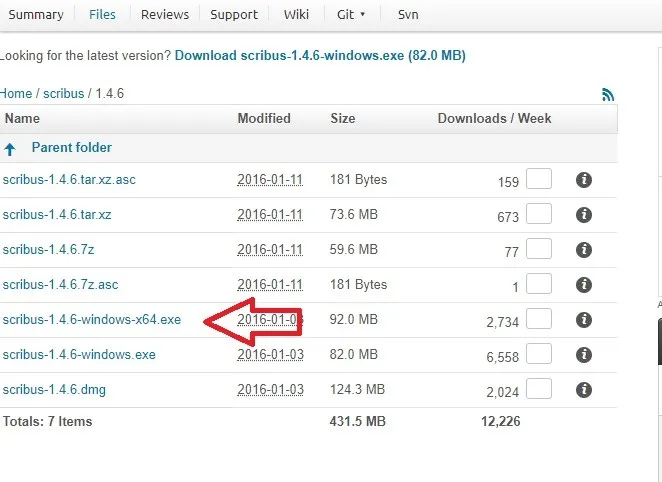
Task: Open downloads box beside 2,734
Action: (539, 319)
